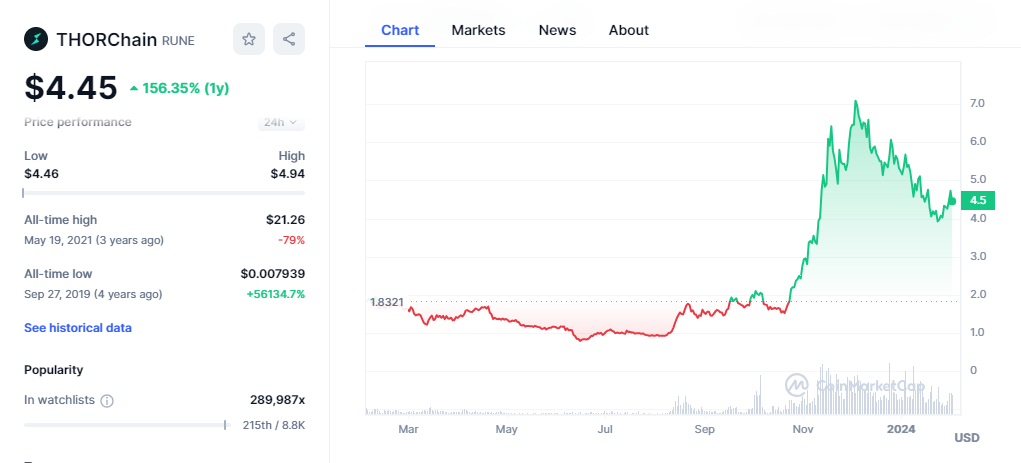Click the 2024 label on chart axis
This screenshot has height=463, width=1021.
(x=902, y=429)
